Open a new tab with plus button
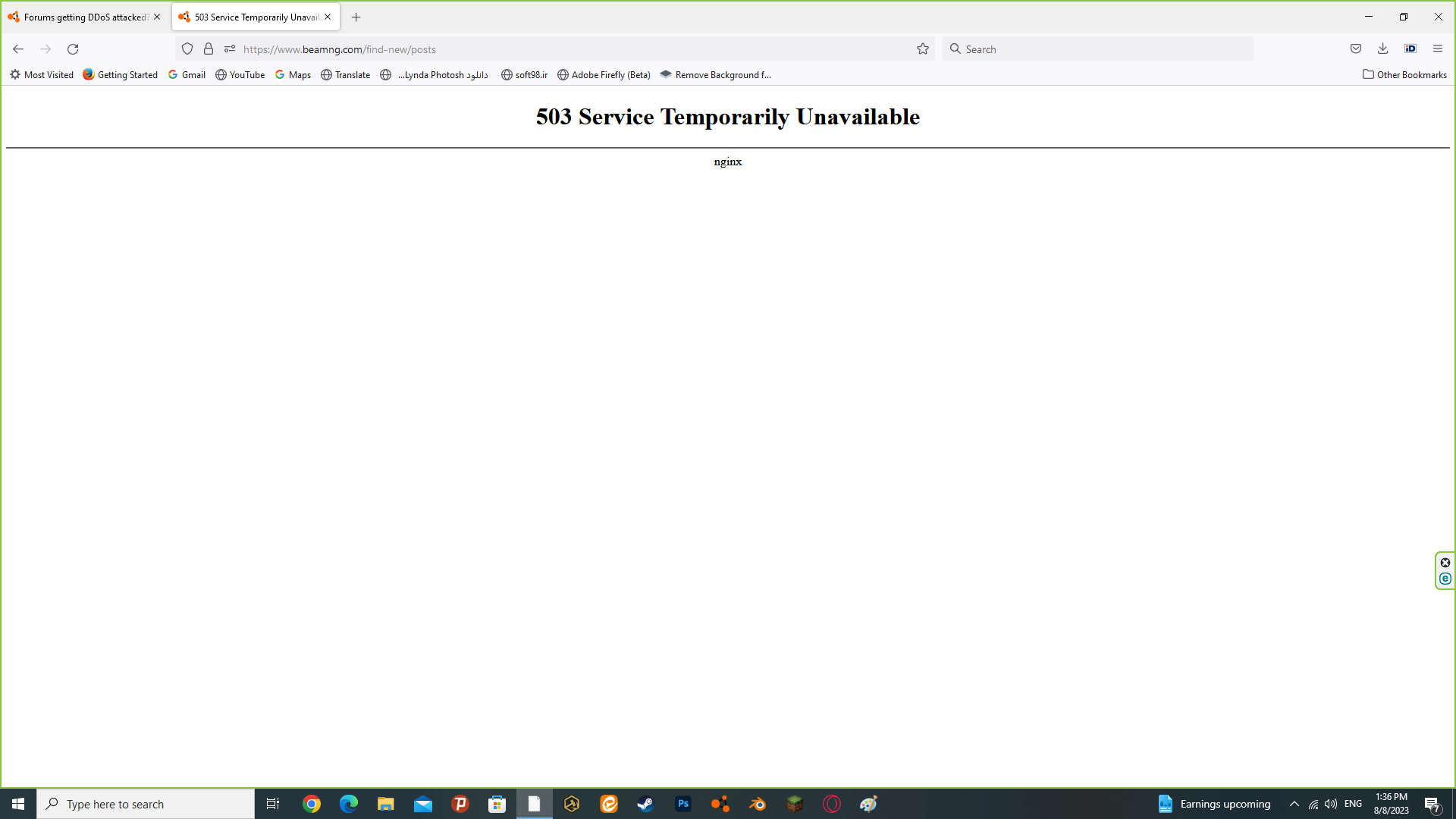This screenshot has width=1456, height=819. click(356, 17)
